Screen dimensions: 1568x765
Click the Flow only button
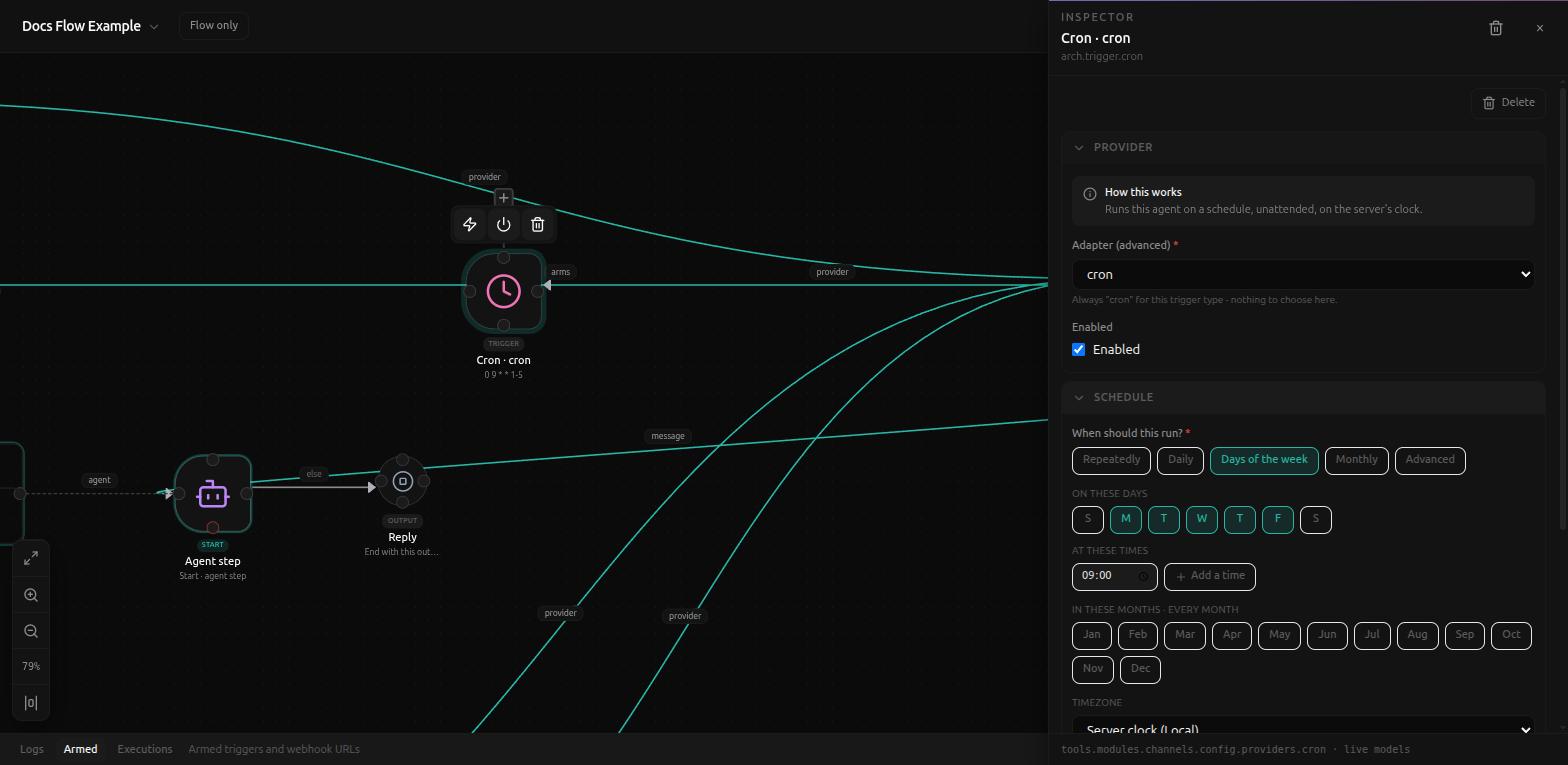point(214,25)
